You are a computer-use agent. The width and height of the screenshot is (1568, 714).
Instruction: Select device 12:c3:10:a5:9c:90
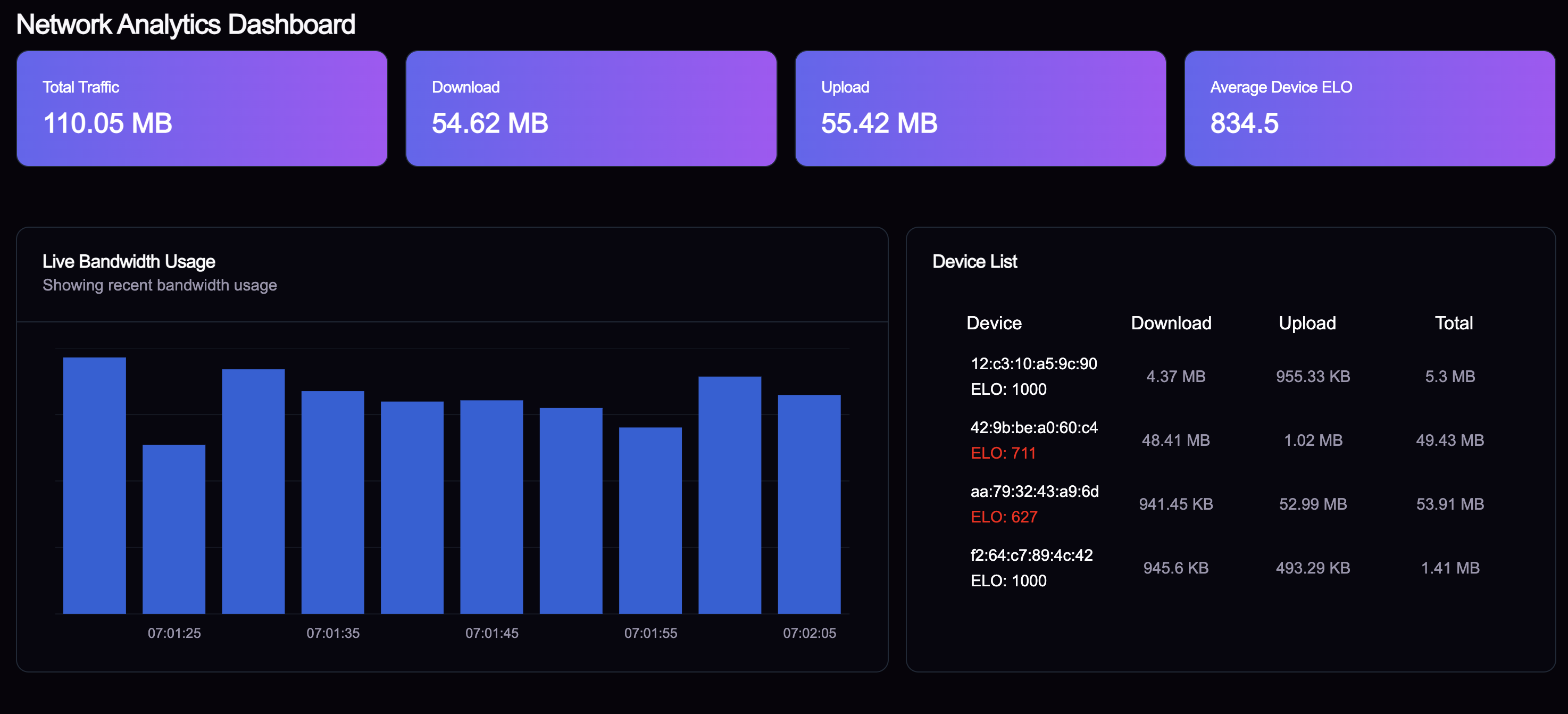coord(1033,363)
